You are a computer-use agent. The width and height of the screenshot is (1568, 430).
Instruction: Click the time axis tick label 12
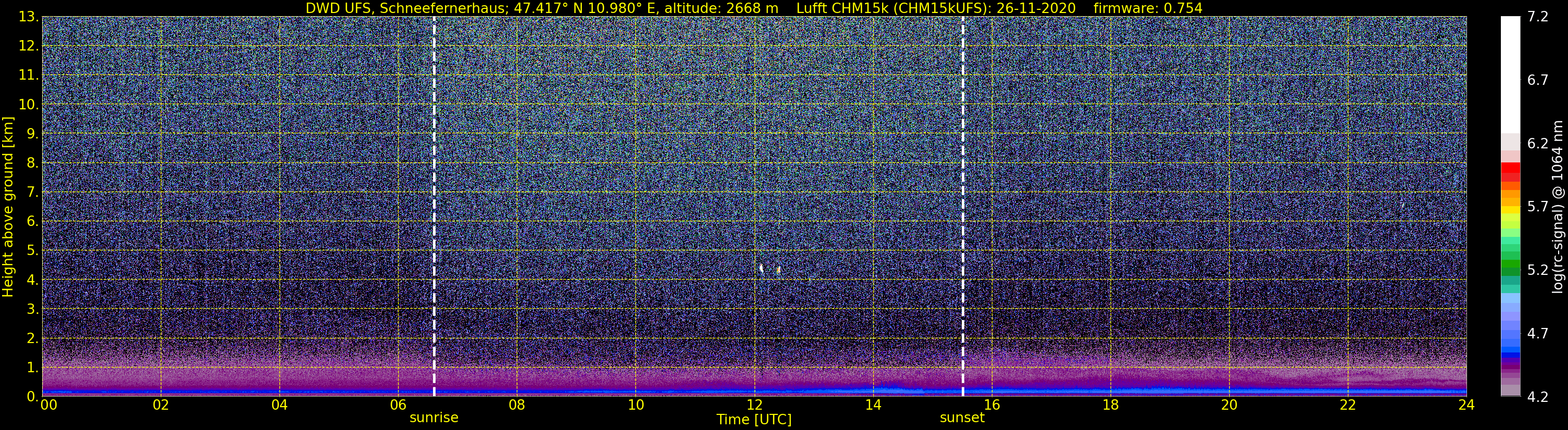click(754, 406)
